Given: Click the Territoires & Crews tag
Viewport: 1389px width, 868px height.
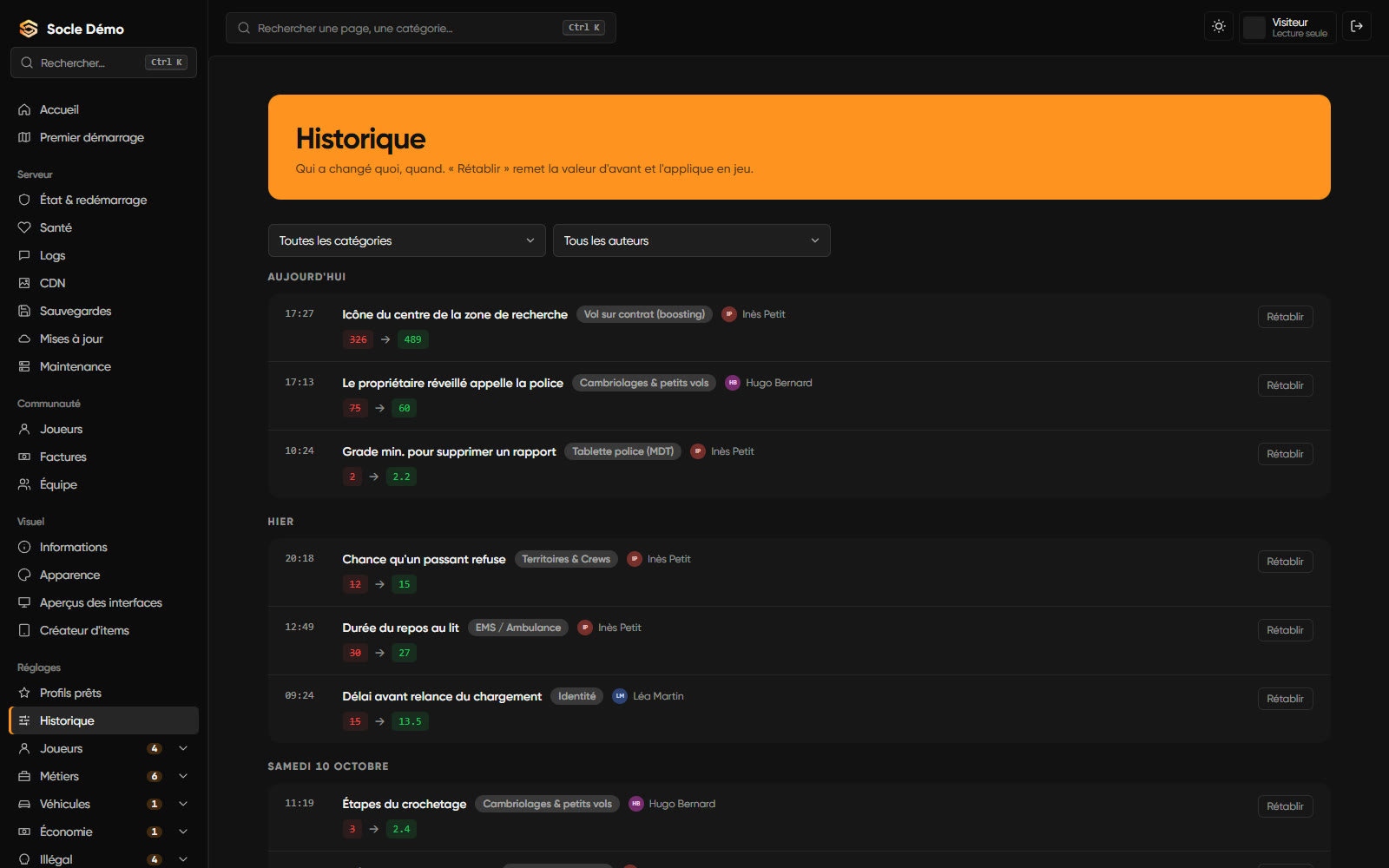Looking at the screenshot, I should point(566,559).
